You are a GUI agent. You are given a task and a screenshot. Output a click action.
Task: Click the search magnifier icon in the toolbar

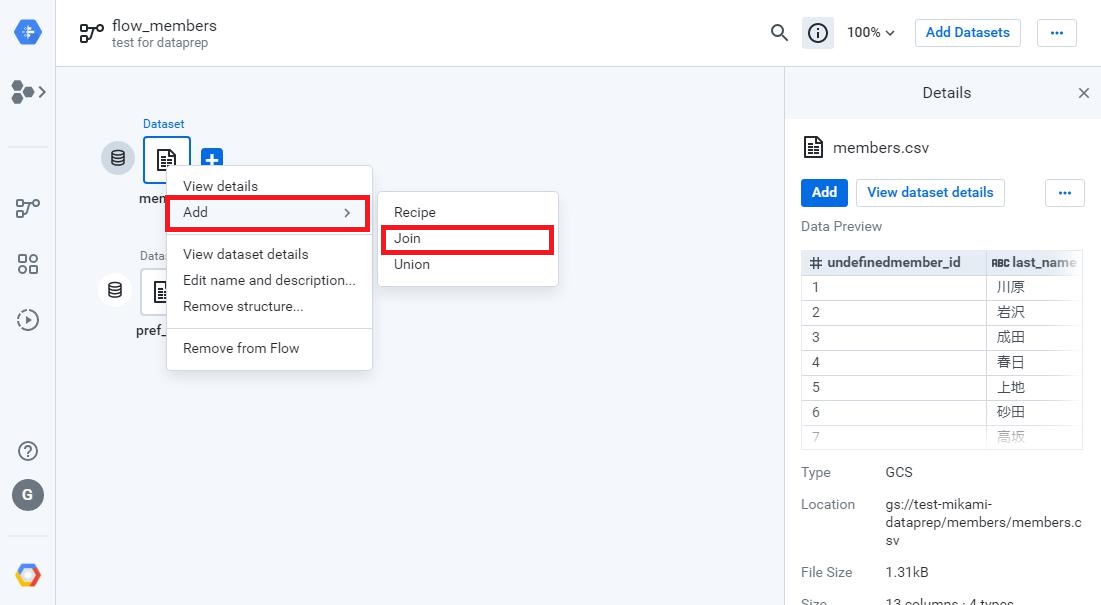[x=779, y=32]
